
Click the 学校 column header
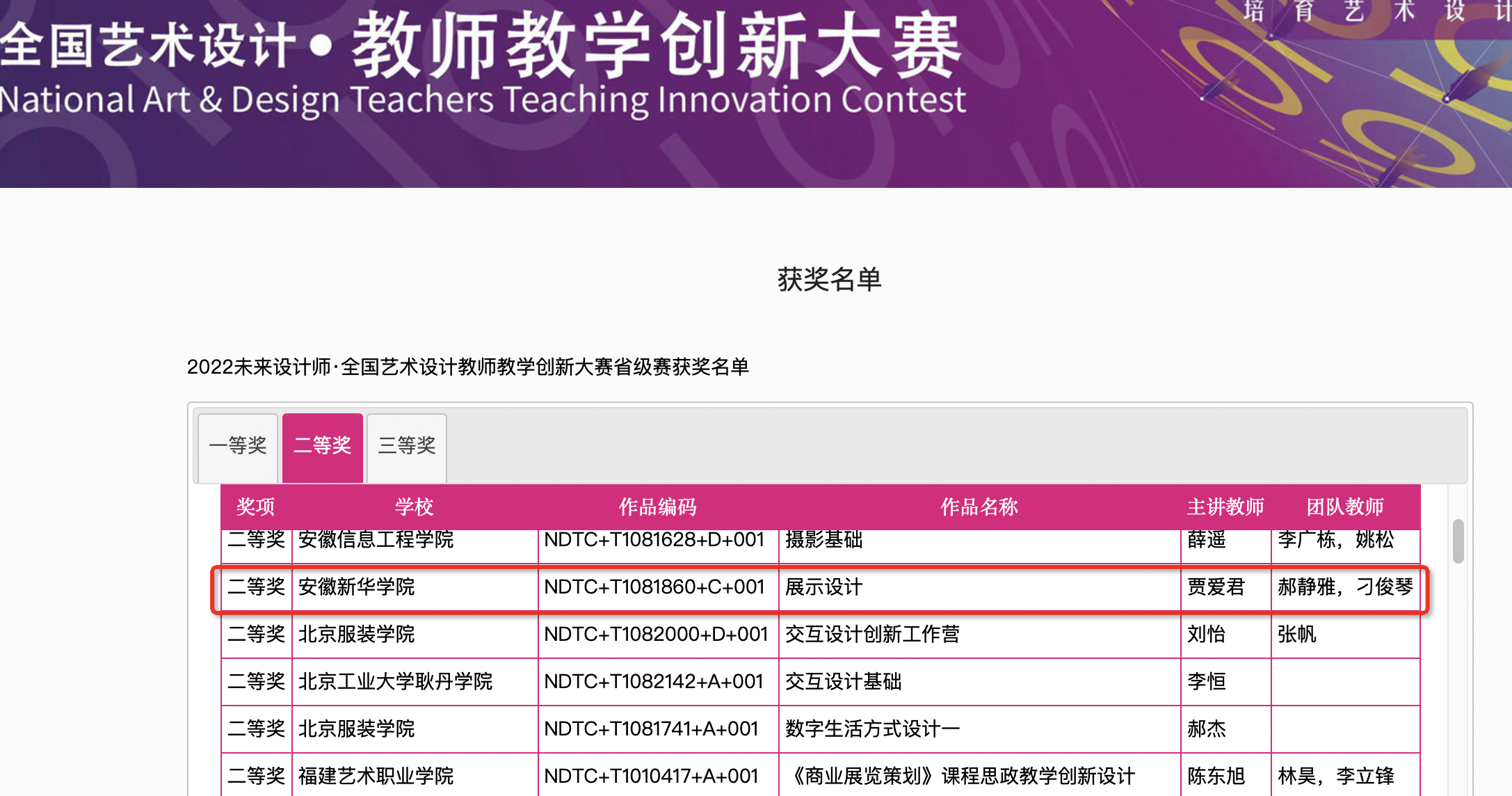pyautogui.click(x=415, y=507)
